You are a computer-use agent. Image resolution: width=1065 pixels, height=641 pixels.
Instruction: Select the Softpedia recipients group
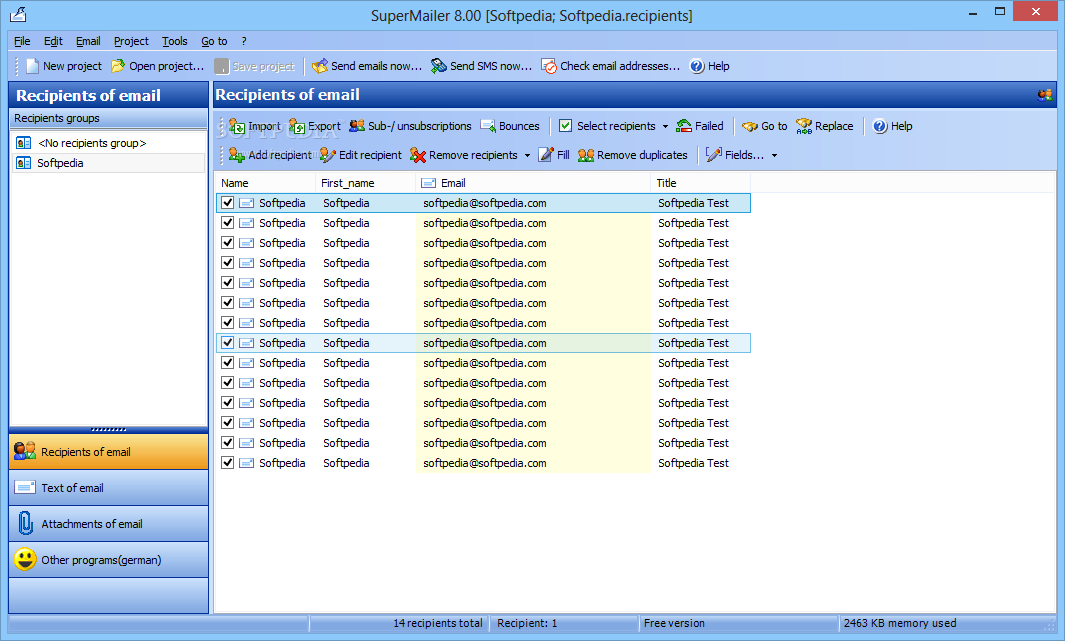[x=109, y=163]
